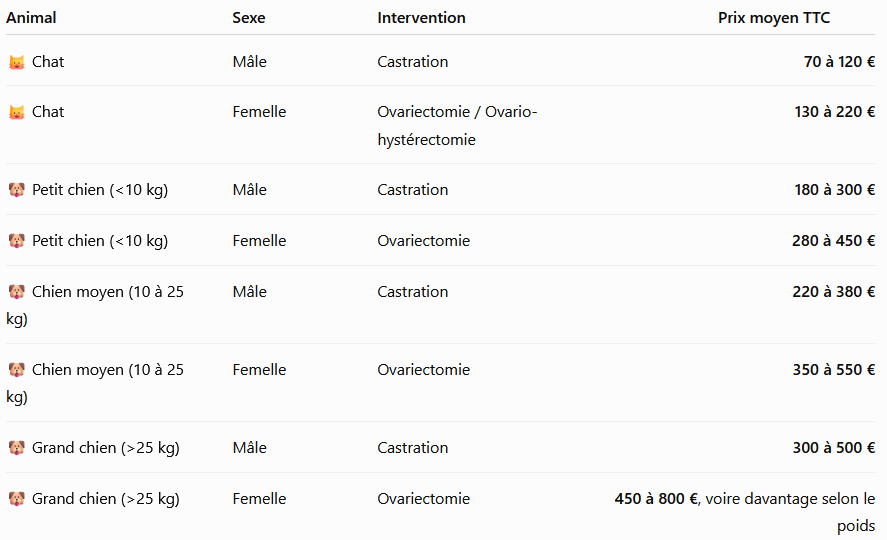
Task: Click dog emoji for male Grand chien
Action: tap(17, 448)
